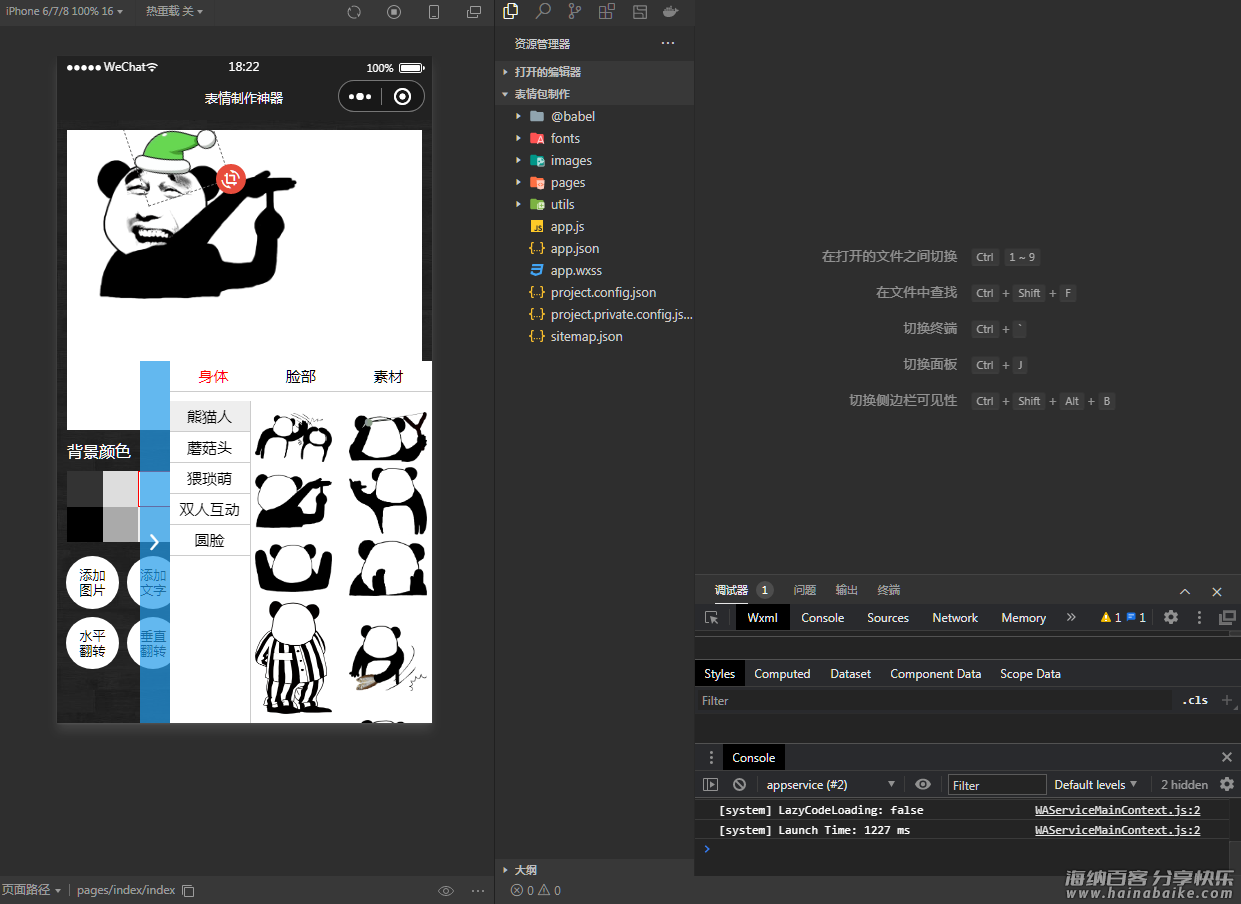Open the 热重载 hot reload dropdown

[174, 11]
